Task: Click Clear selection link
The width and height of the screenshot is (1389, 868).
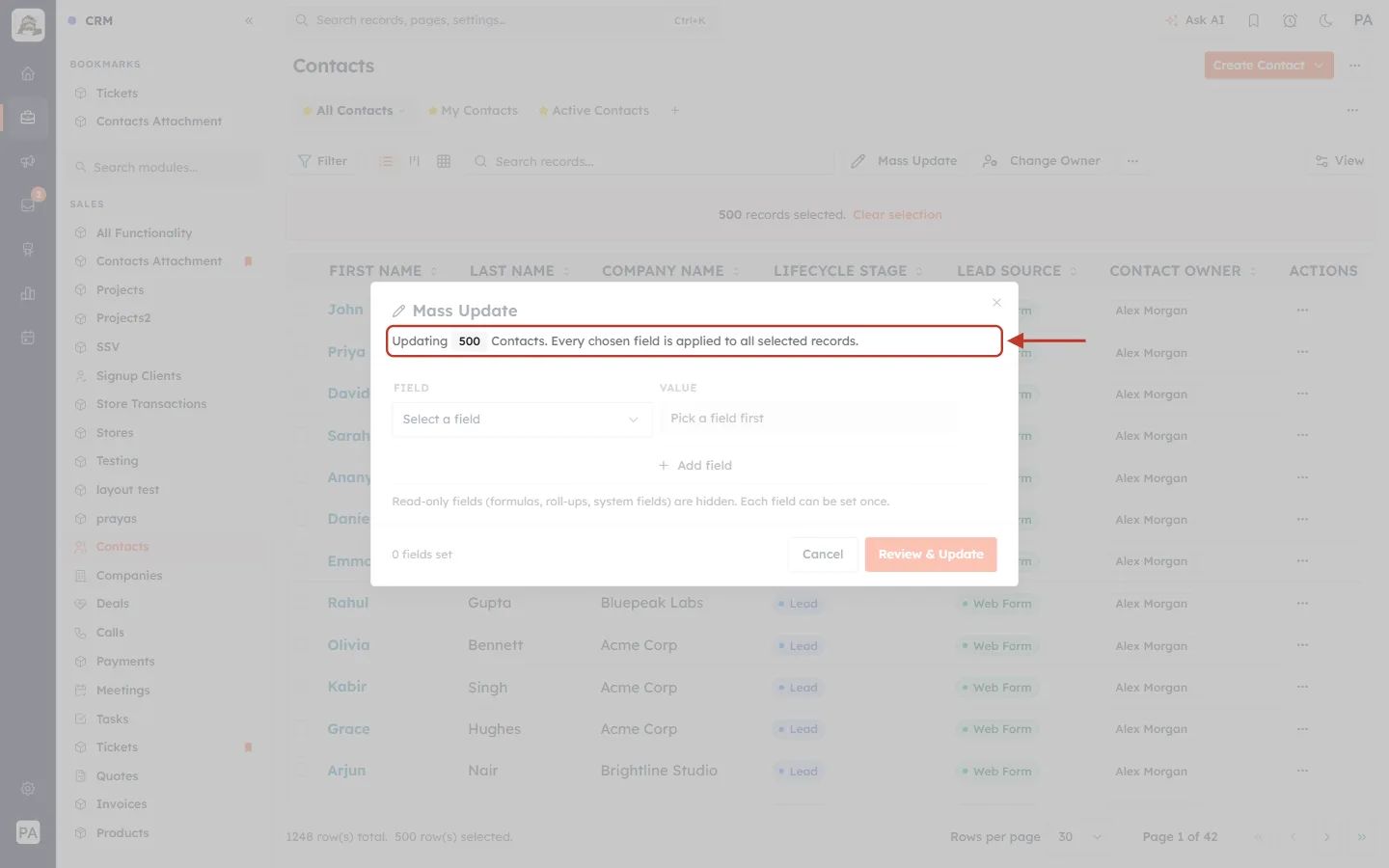Action: coord(897,215)
